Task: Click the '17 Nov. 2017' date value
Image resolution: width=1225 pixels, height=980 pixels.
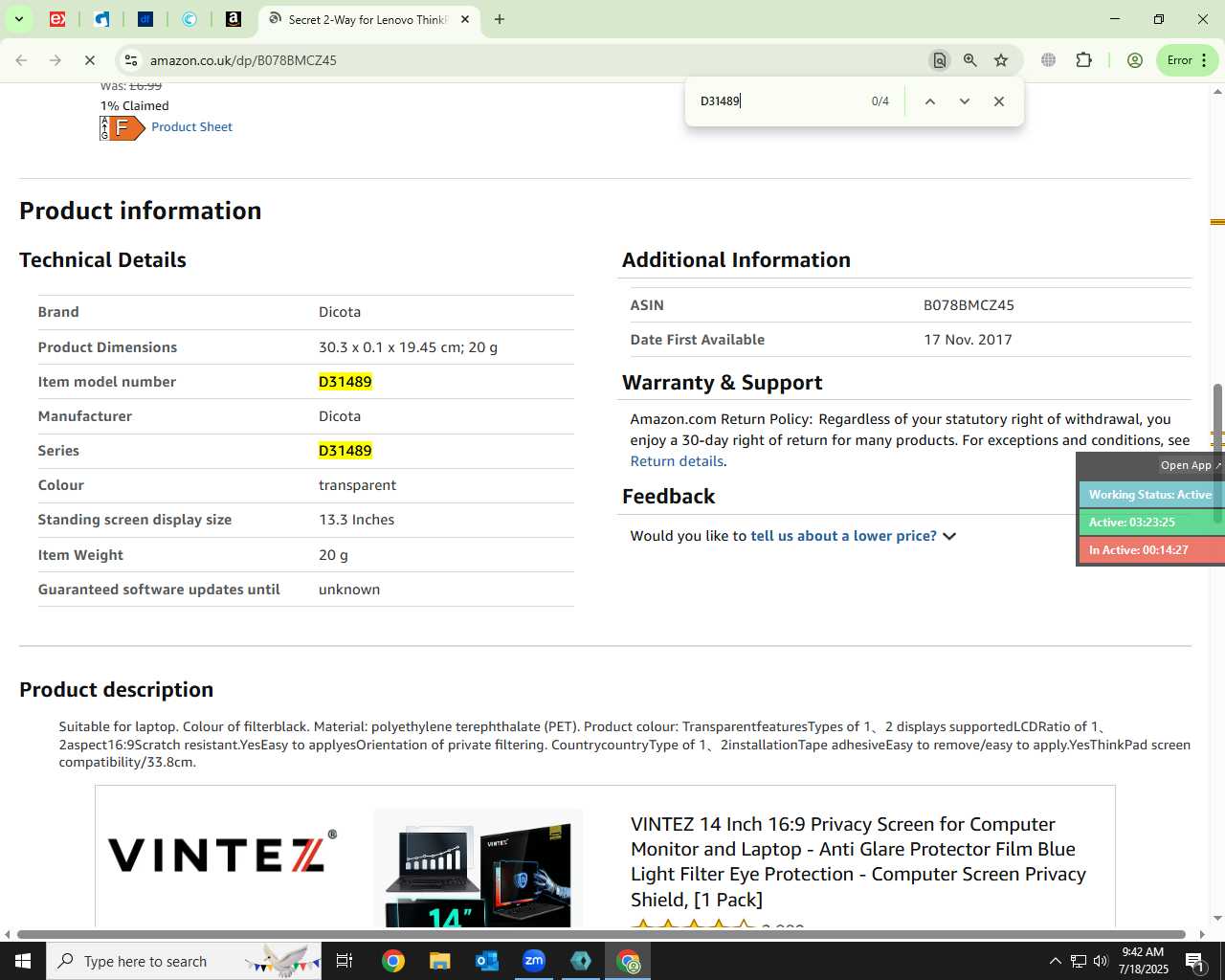Action: click(x=968, y=340)
